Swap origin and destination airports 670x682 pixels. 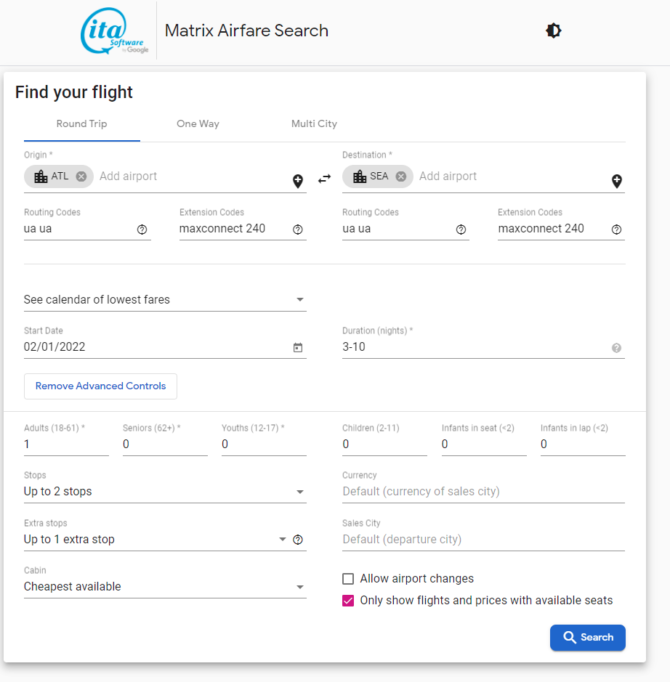[x=324, y=179]
